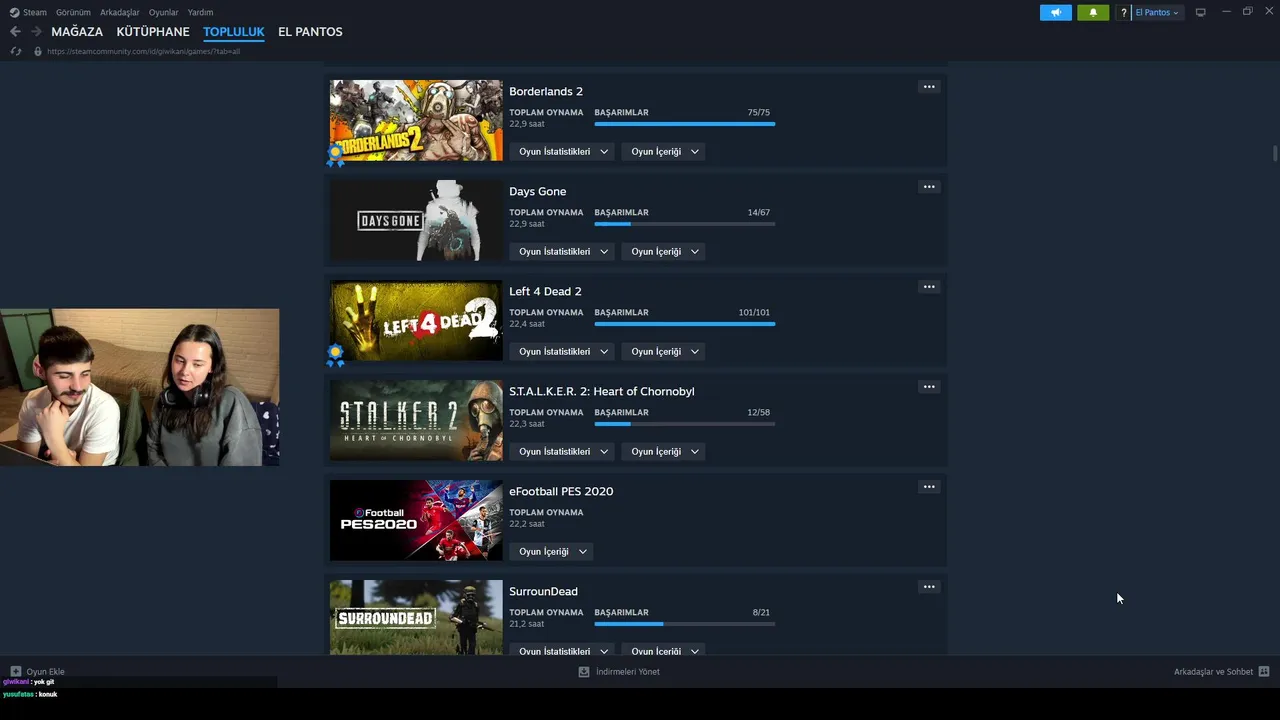Viewport: 1280px width, 720px height.
Task: Switch to the TOPLULUK tab
Action: point(234,32)
